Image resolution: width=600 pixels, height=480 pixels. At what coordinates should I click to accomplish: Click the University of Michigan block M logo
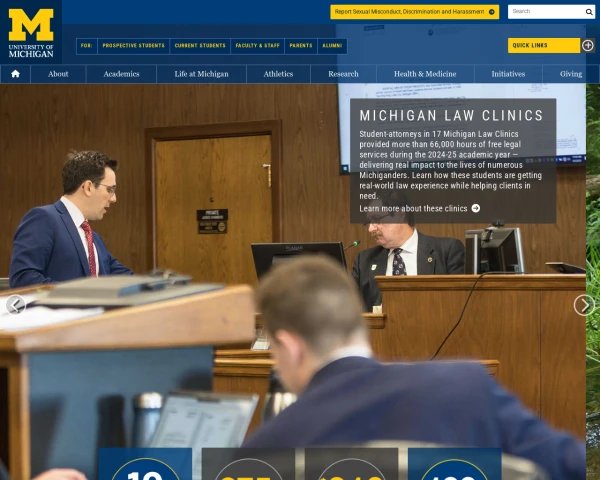[31, 33]
